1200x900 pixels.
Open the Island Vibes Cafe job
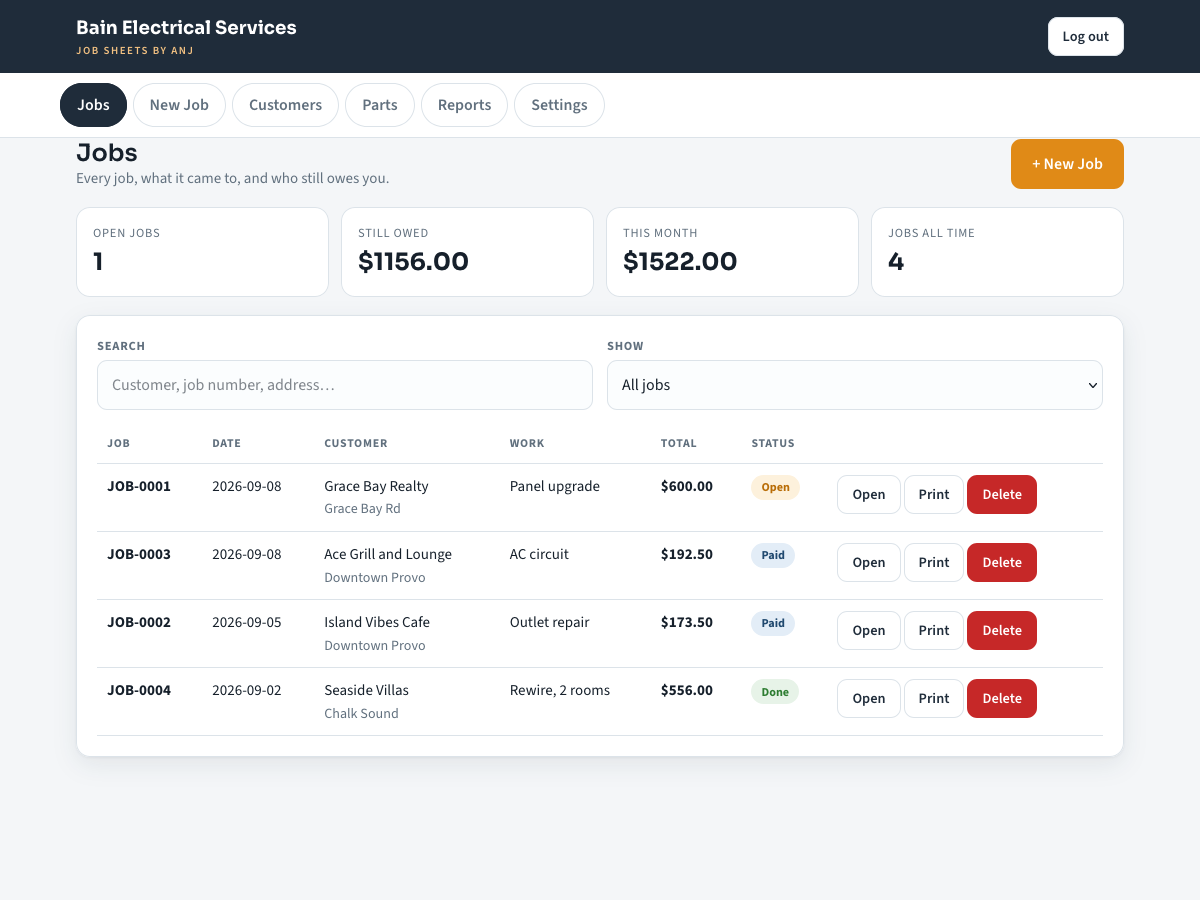pyautogui.click(x=868, y=630)
